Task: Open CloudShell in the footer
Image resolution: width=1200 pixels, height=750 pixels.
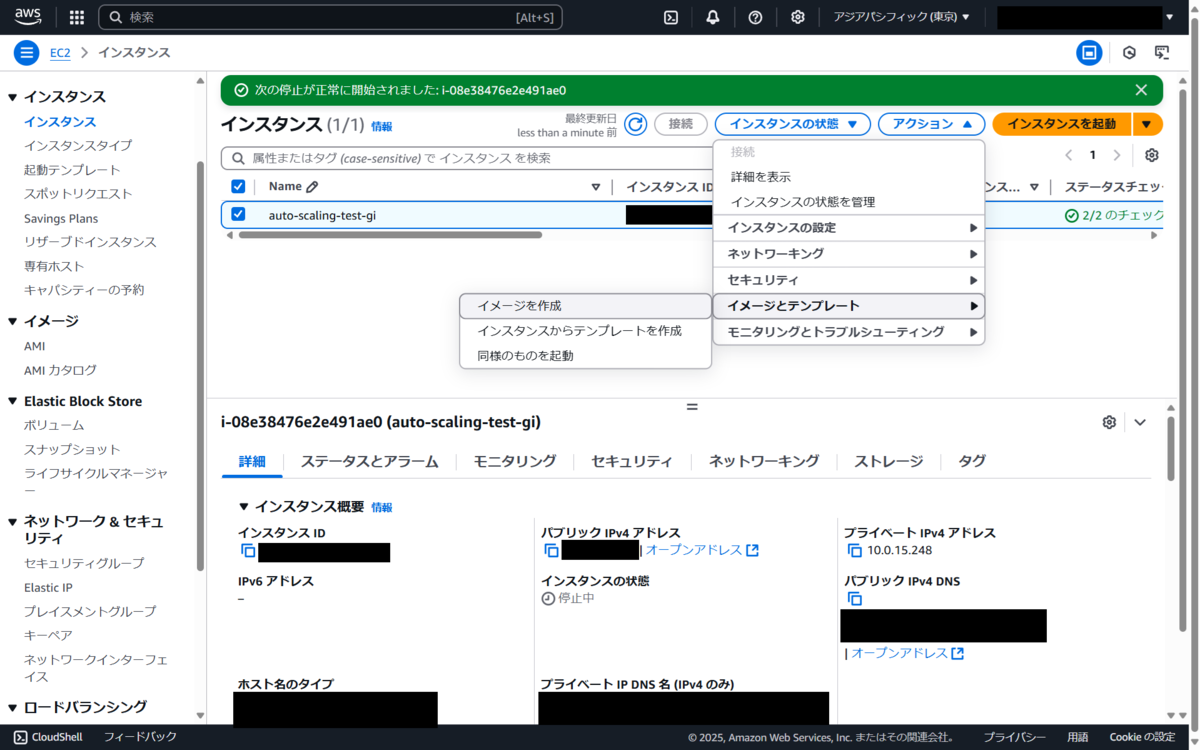Action: pos(49,737)
